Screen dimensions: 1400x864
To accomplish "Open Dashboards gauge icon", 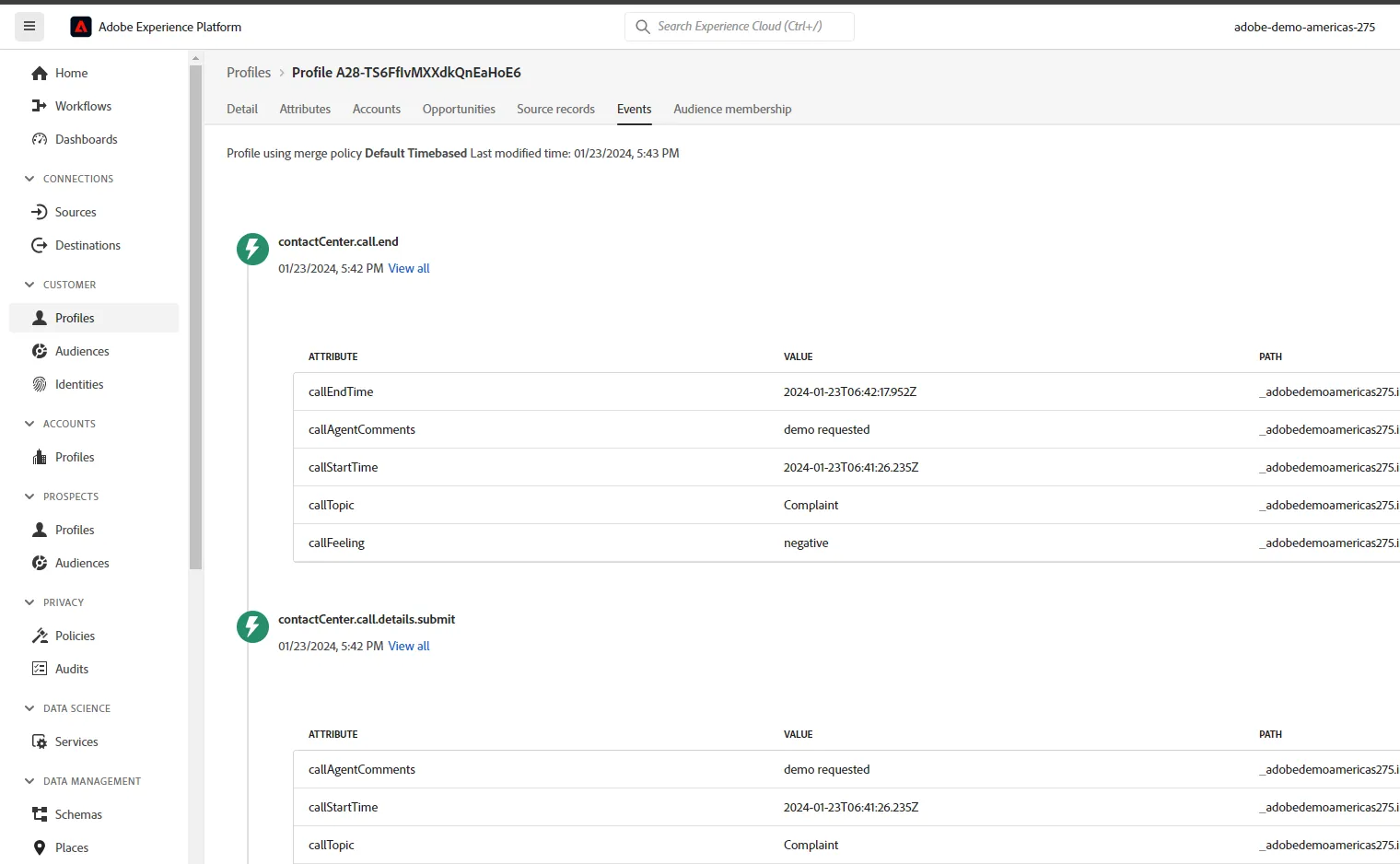I will coord(40,139).
